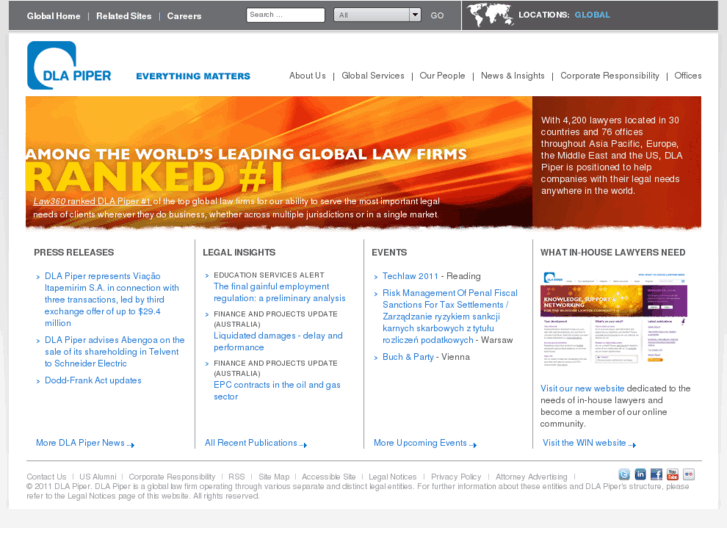Open RSS footer link
727x545 pixels.
[x=236, y=476]
